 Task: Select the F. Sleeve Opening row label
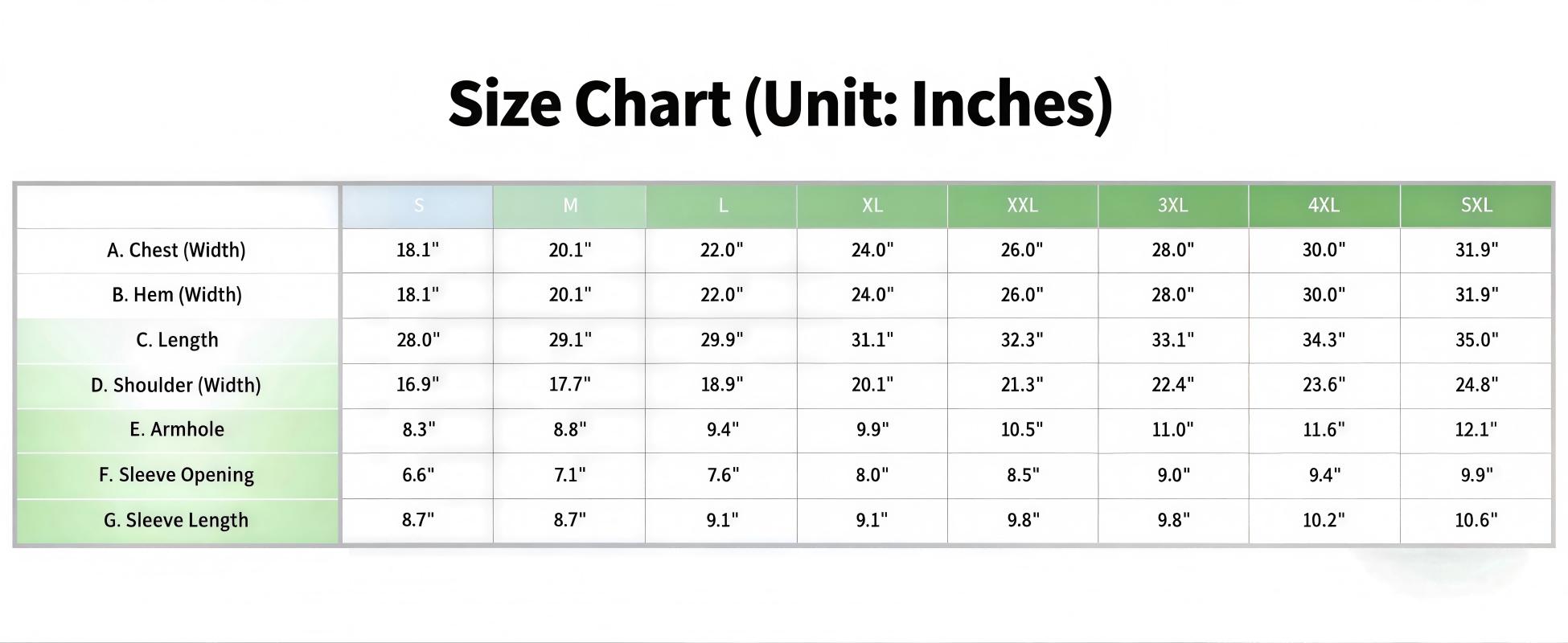click(x=176, y=475)
